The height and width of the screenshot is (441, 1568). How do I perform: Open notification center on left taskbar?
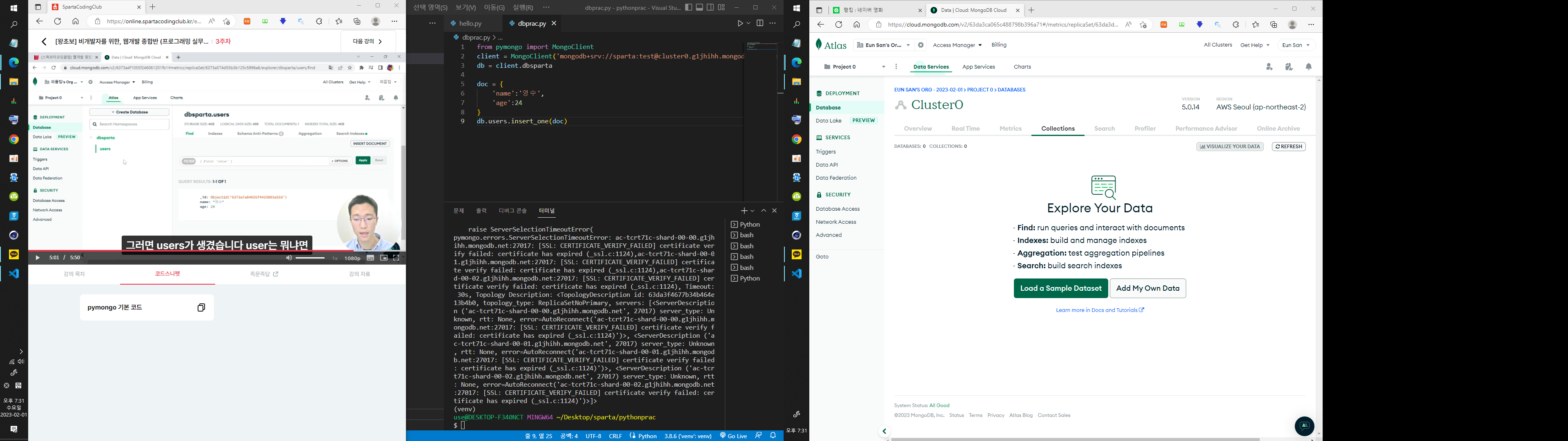click(x=13, y=430)
